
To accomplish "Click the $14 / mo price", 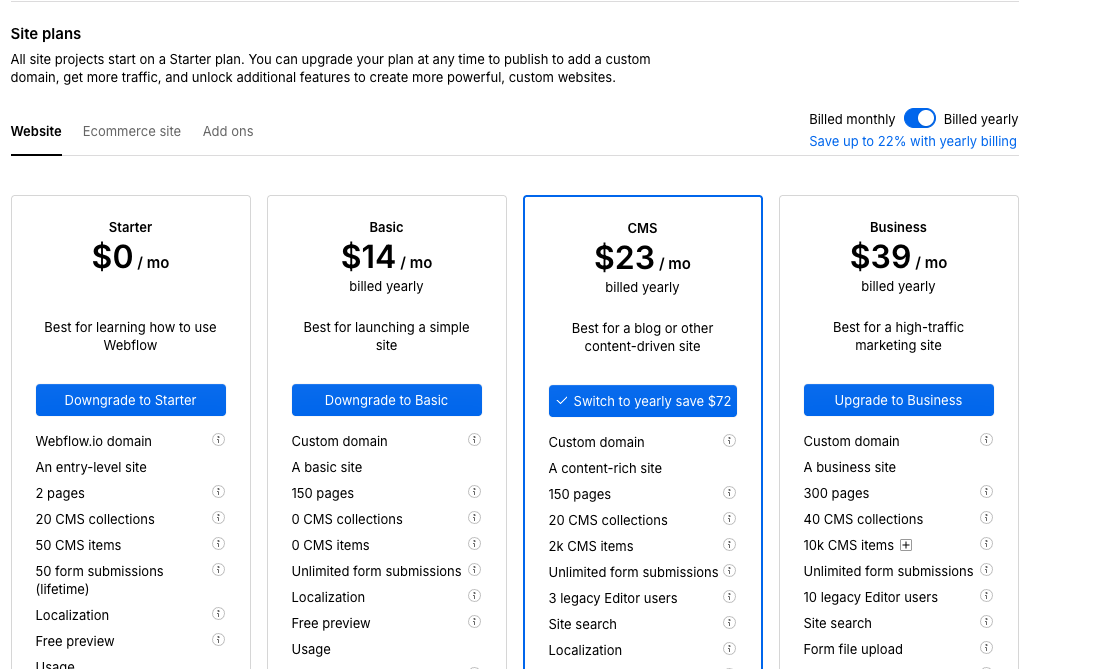I will [x=386, y=257].
